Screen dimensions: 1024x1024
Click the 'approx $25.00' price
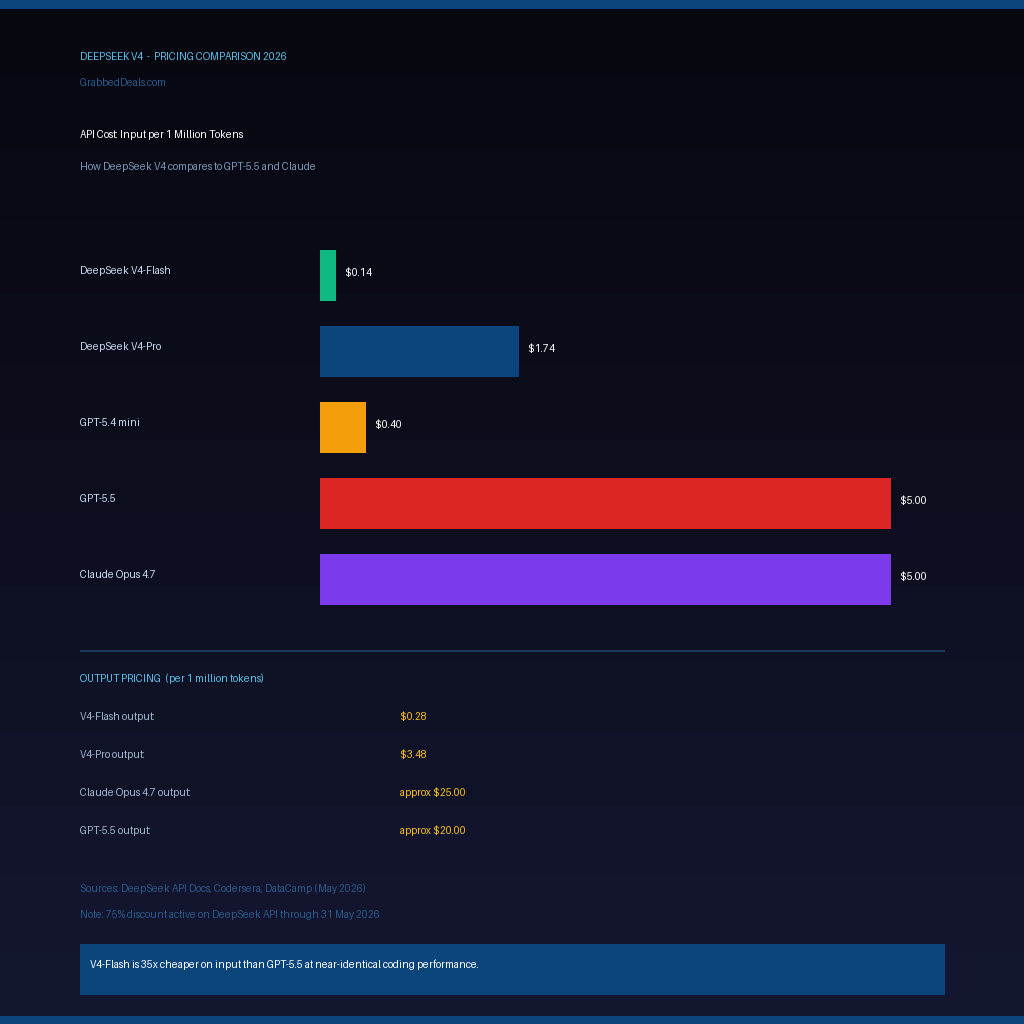pyautogui.click(x=432, y=792)
